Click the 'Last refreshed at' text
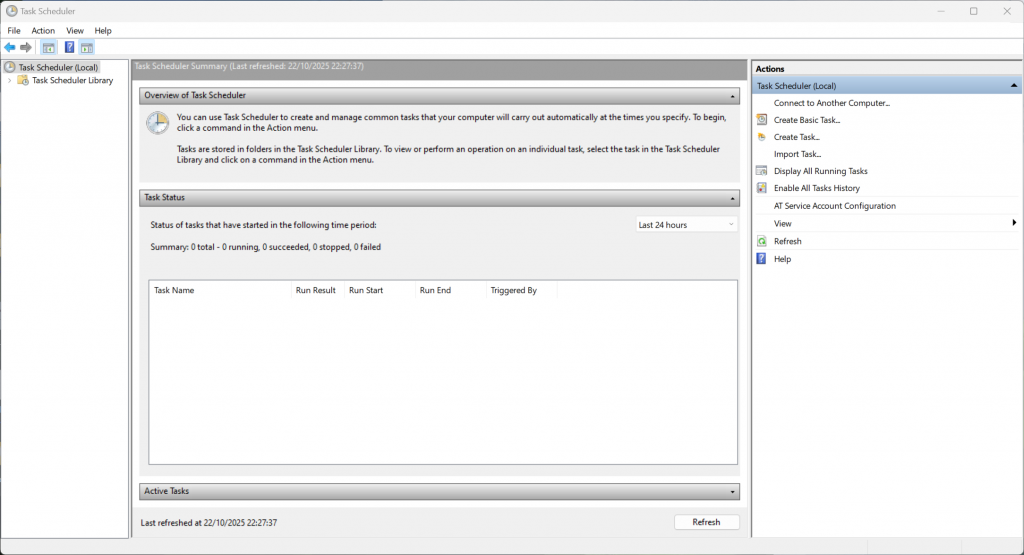 [x=209, y=522]
